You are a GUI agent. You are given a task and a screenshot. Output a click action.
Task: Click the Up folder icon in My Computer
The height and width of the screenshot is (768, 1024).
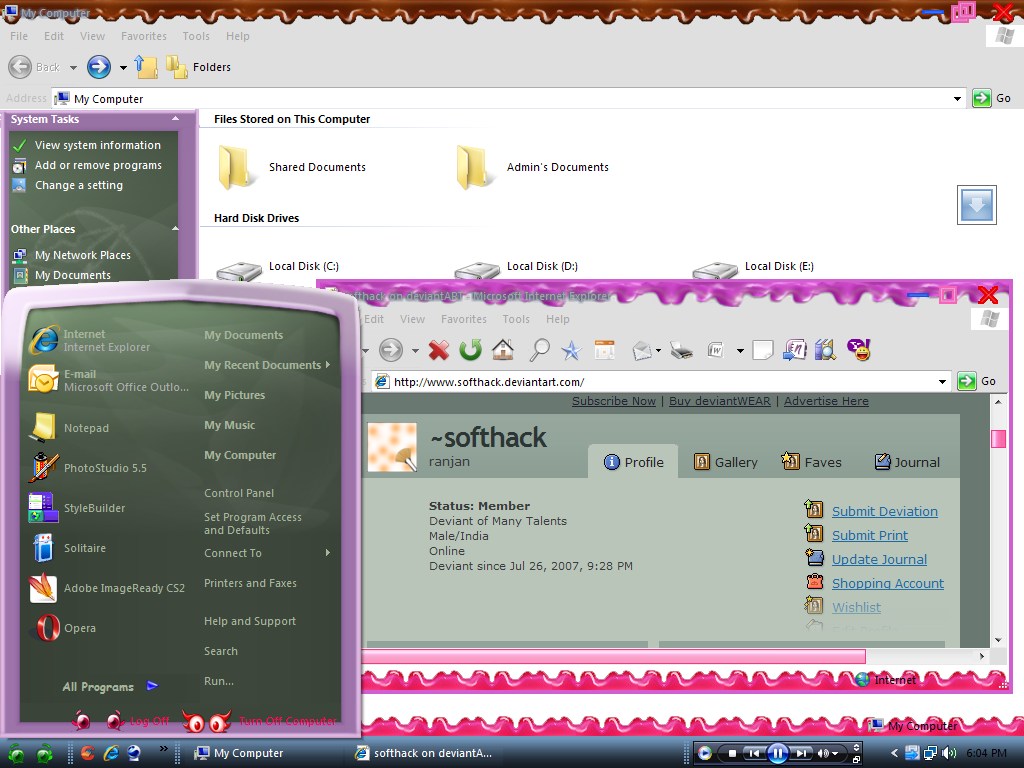click(x=147, y=67)
